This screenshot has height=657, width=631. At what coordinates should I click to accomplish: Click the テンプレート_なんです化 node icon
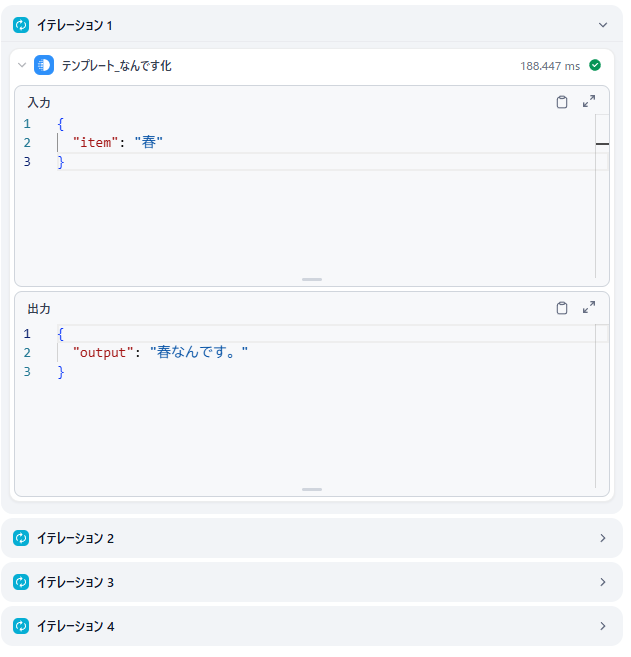(x=44, y=66)
